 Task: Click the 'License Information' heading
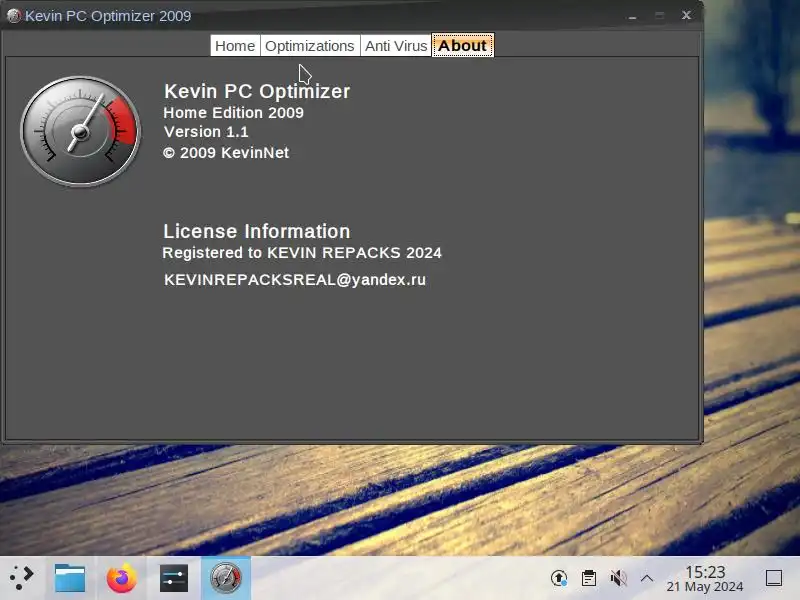point(257,231)
